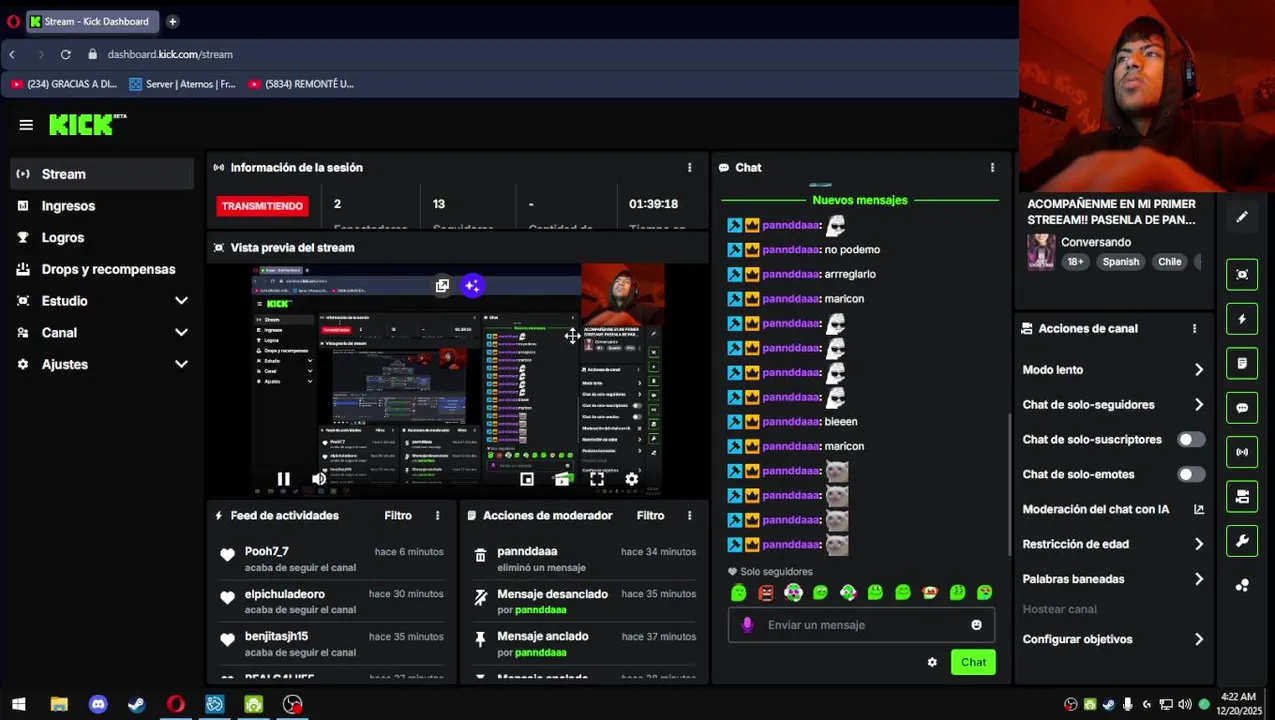This screenshot has height=720, width=1275.
Task: Click the 18+ tag
Action: [1075, 262]
